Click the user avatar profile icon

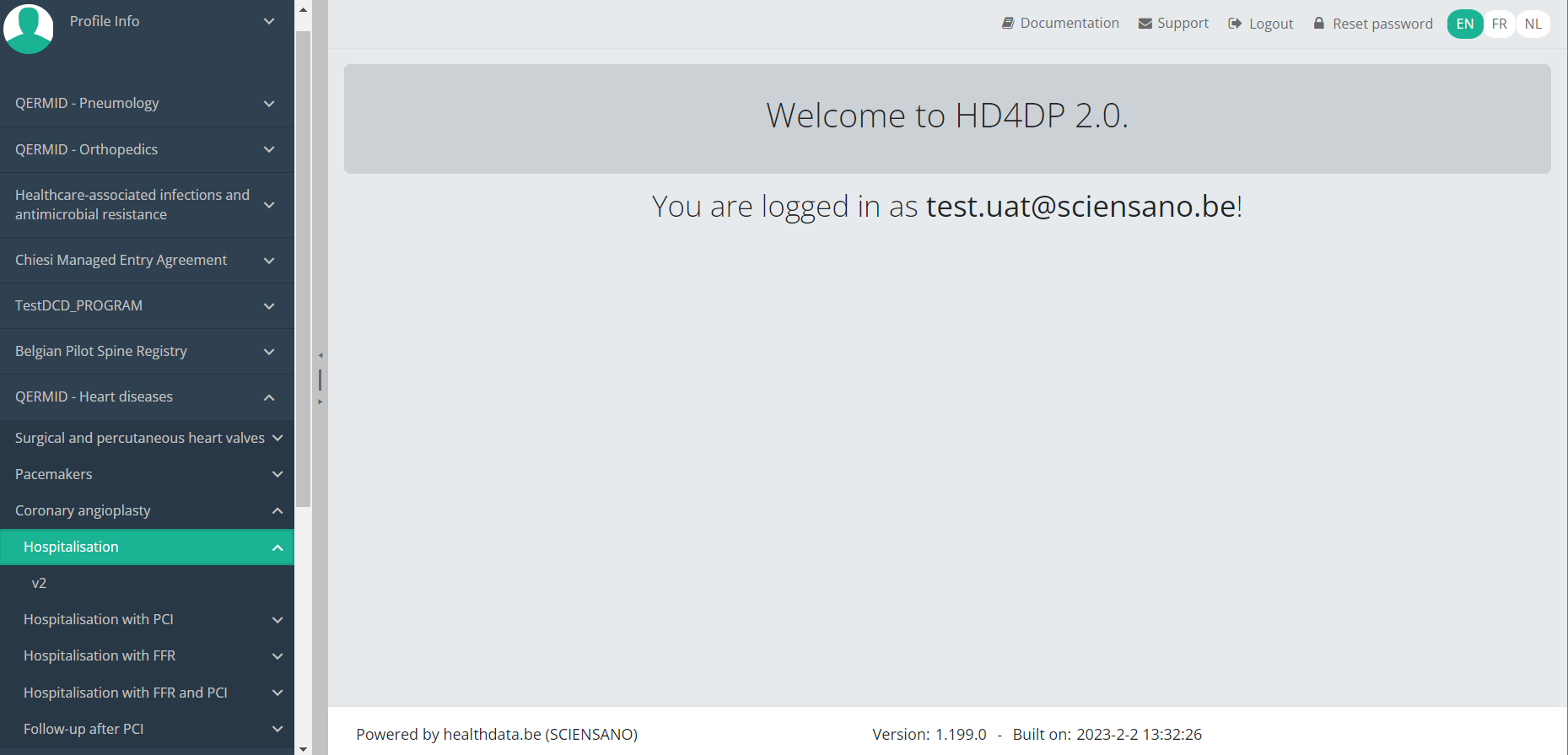[x=29, y=28]
